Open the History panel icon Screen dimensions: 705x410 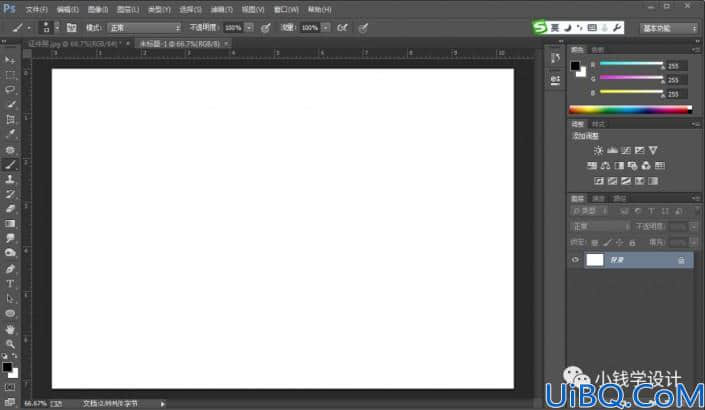coord(555,58)
